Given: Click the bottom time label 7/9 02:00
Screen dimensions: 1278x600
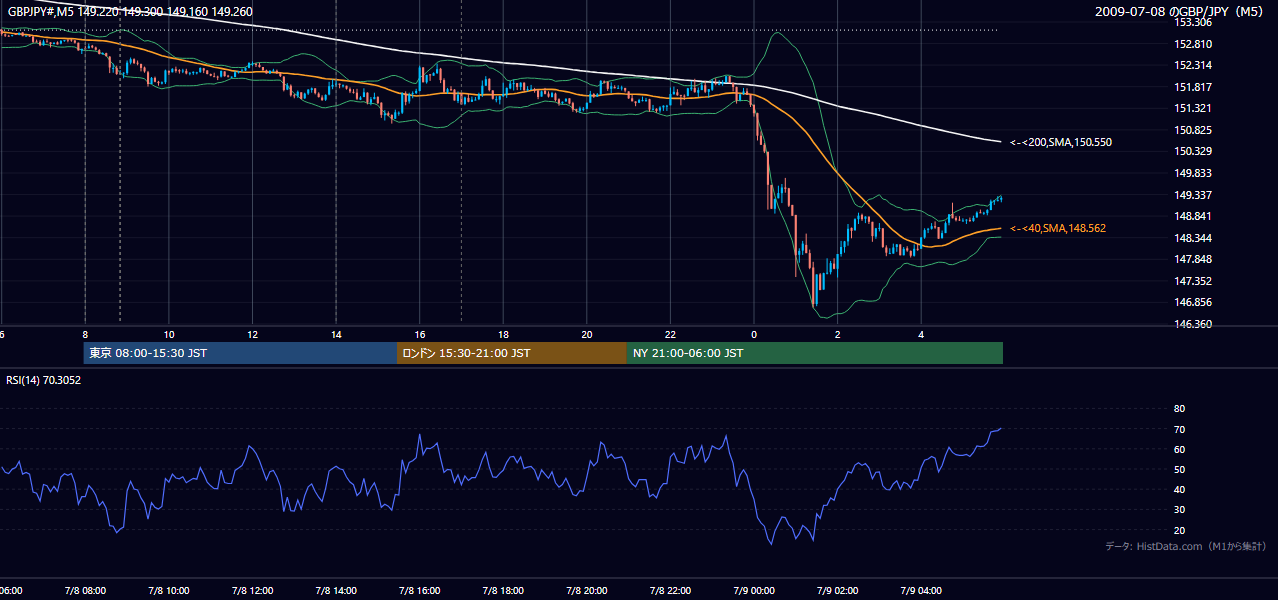Looking at the screenshot, I should tap(838, 591).
